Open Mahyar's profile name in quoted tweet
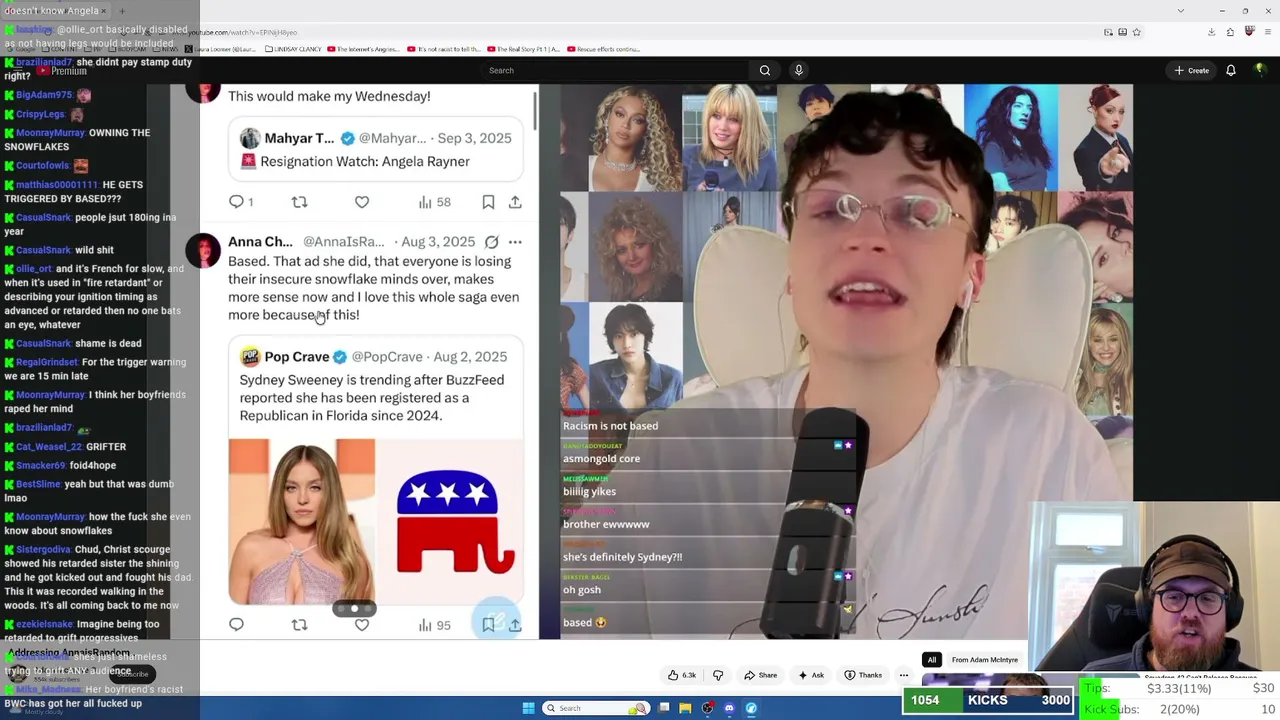Viewport: 1280px width, 720px height. (299, 138)
